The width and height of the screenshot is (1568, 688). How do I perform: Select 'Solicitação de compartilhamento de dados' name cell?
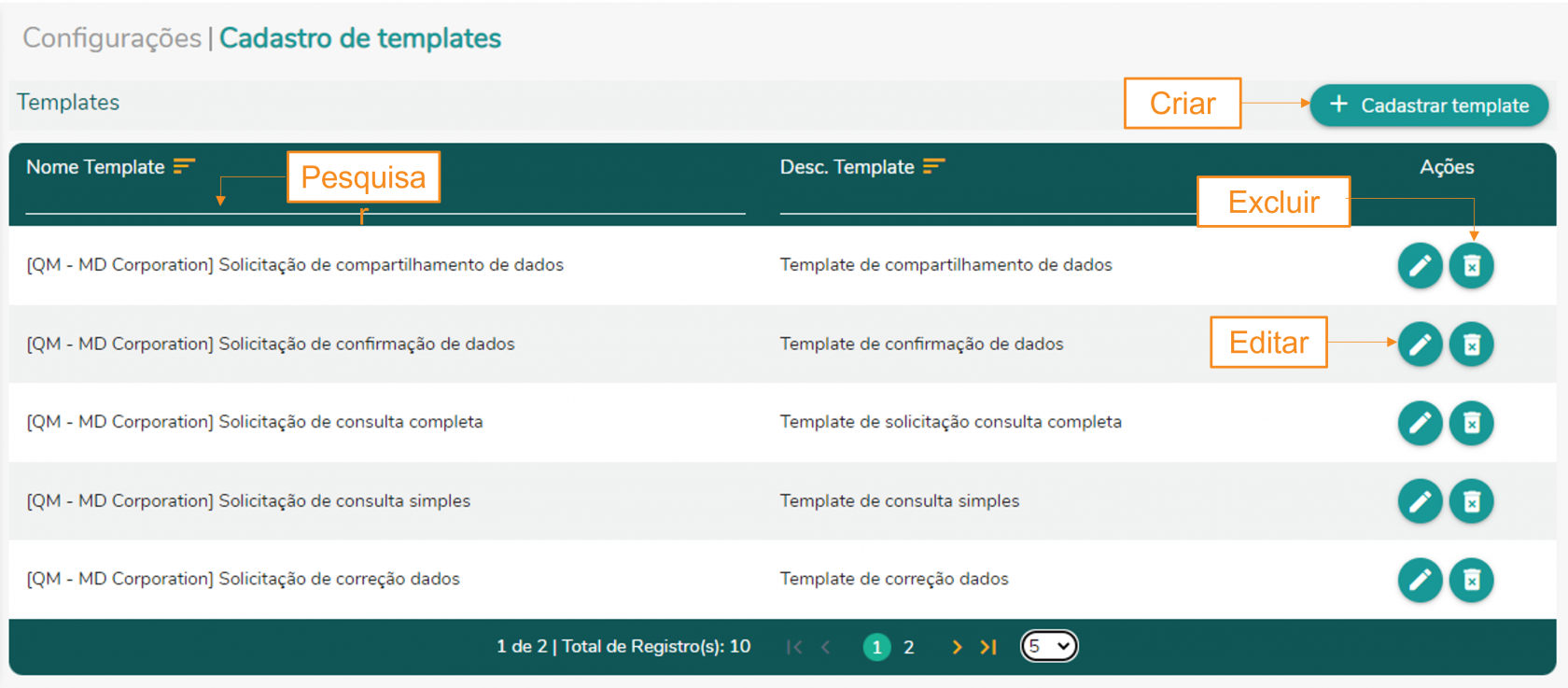point(295,265)
